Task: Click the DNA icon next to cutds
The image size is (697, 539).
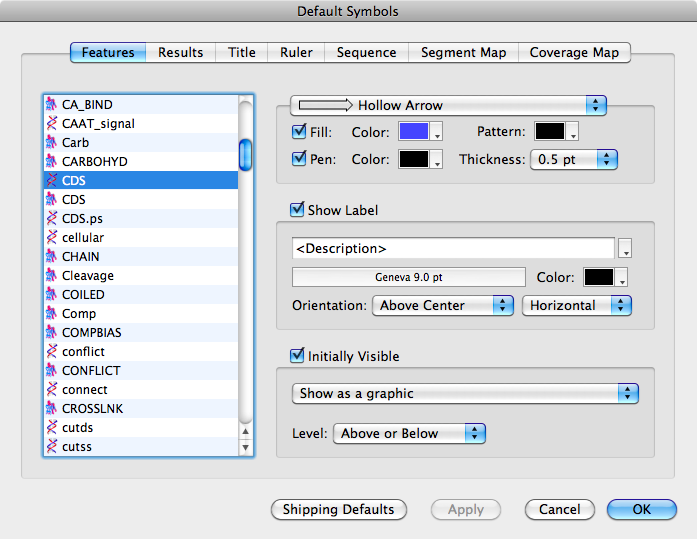Action: [52, 428]
